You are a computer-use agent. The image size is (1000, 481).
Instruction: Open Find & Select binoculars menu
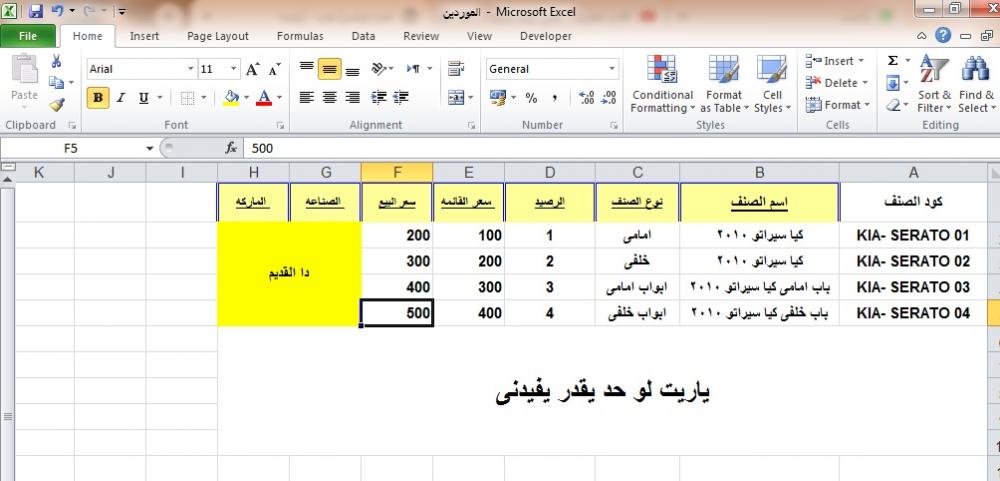pos(976,84)
